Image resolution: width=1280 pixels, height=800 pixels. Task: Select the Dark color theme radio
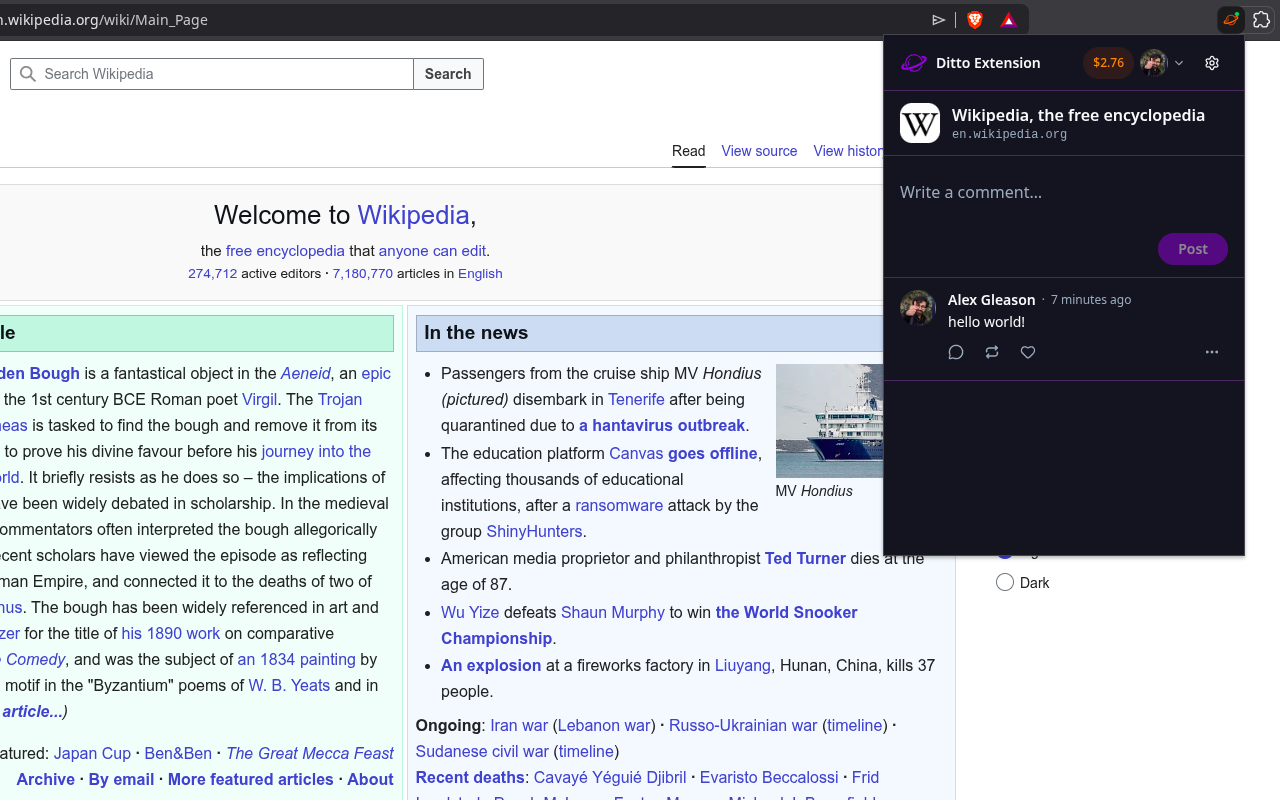1005,582
